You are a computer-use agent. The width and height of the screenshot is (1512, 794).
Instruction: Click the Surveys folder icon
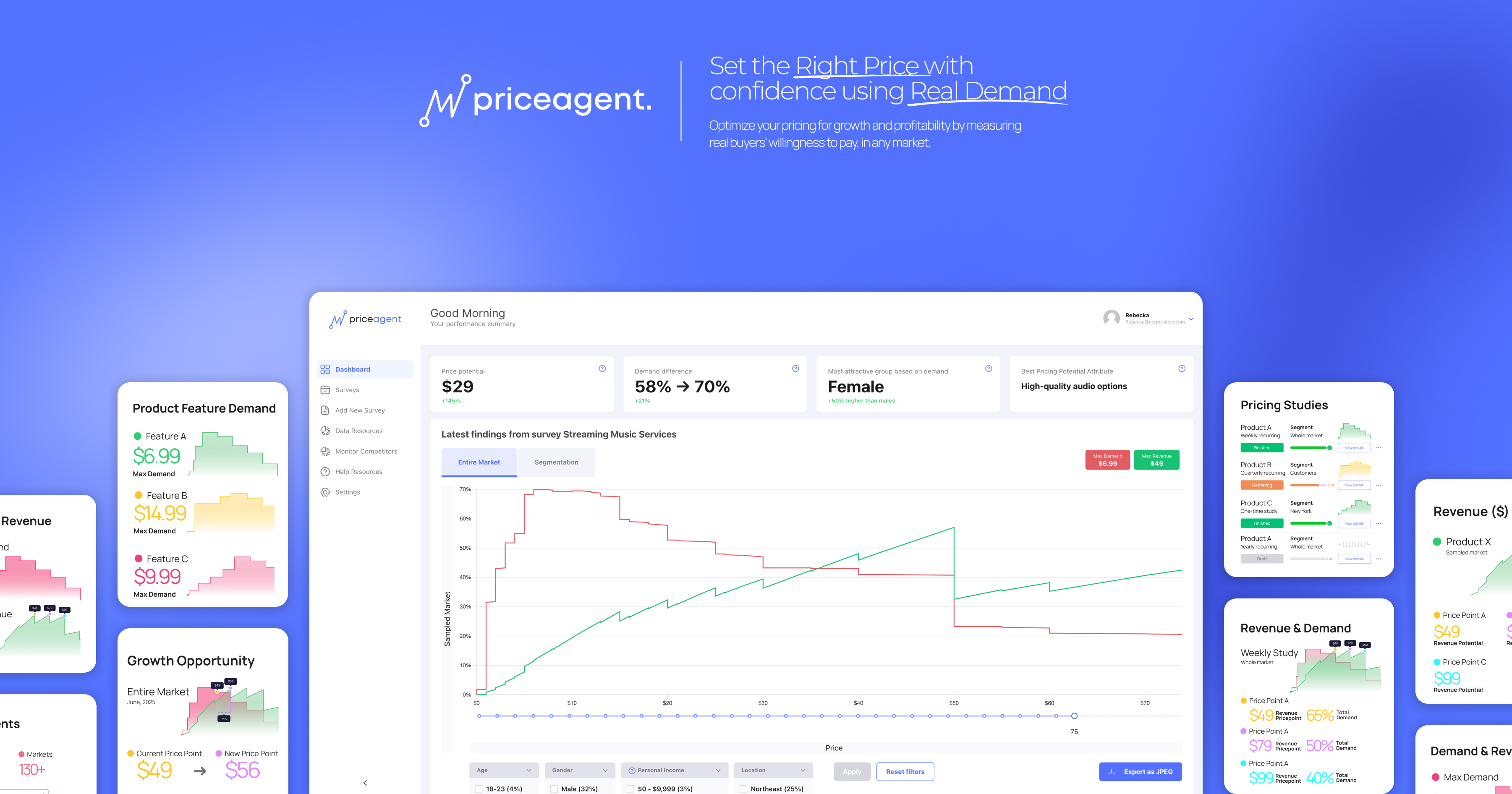[325, 390]
